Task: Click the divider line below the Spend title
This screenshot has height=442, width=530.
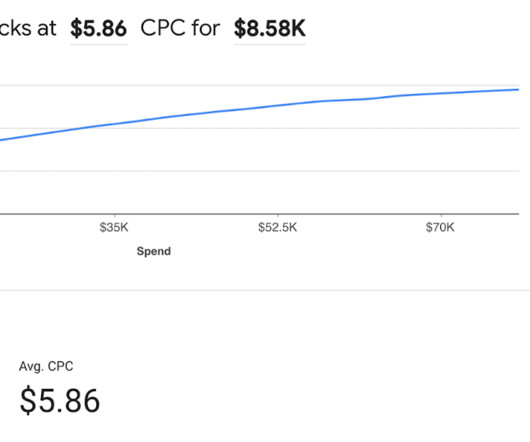Action: click(x=265, y=290)
